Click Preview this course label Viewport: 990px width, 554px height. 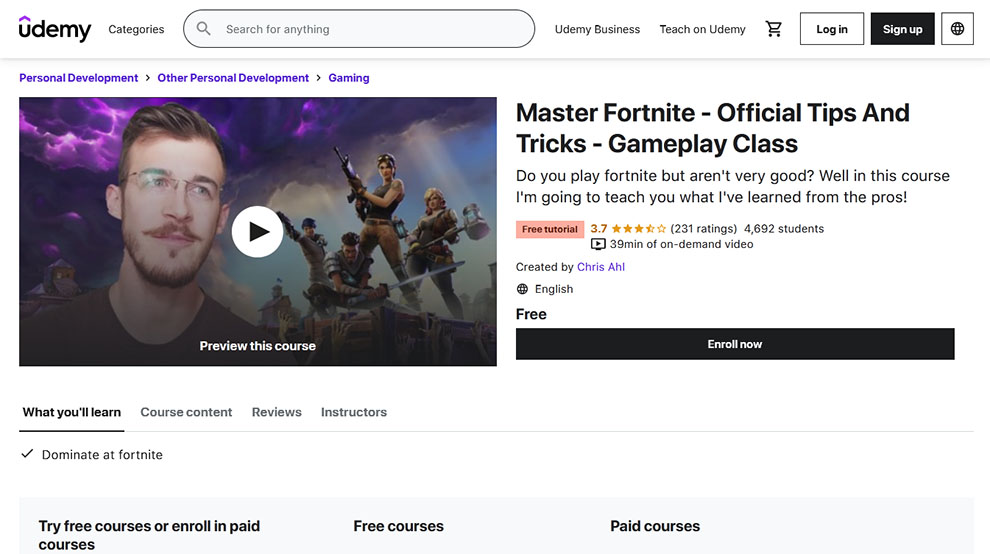coord(258,346)
